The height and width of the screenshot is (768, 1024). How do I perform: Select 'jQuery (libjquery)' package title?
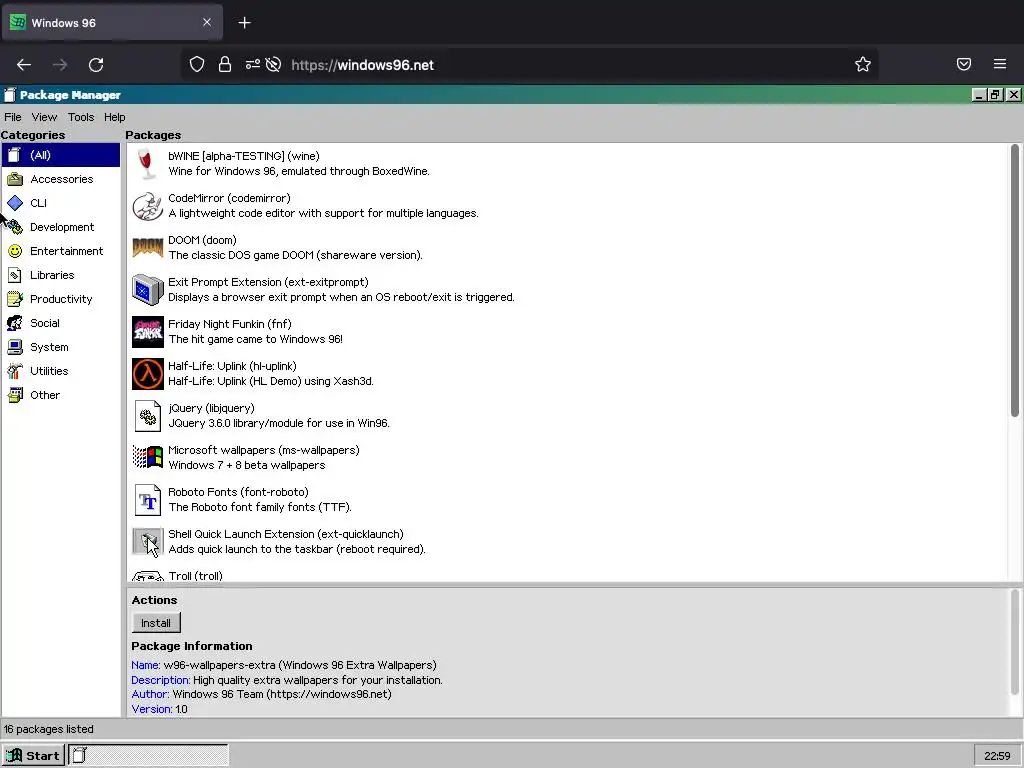[x=211, y=408]
